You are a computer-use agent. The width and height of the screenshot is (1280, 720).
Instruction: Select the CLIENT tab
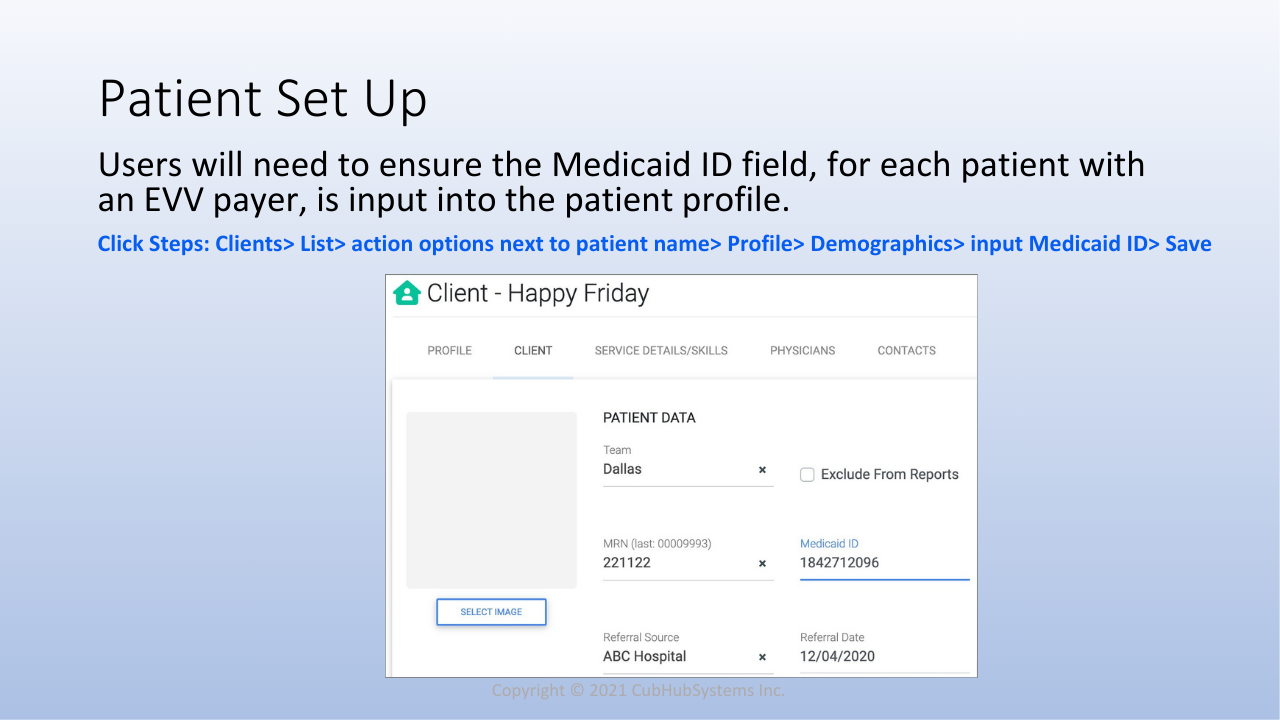pyautogui.click(x=533, y=351)
